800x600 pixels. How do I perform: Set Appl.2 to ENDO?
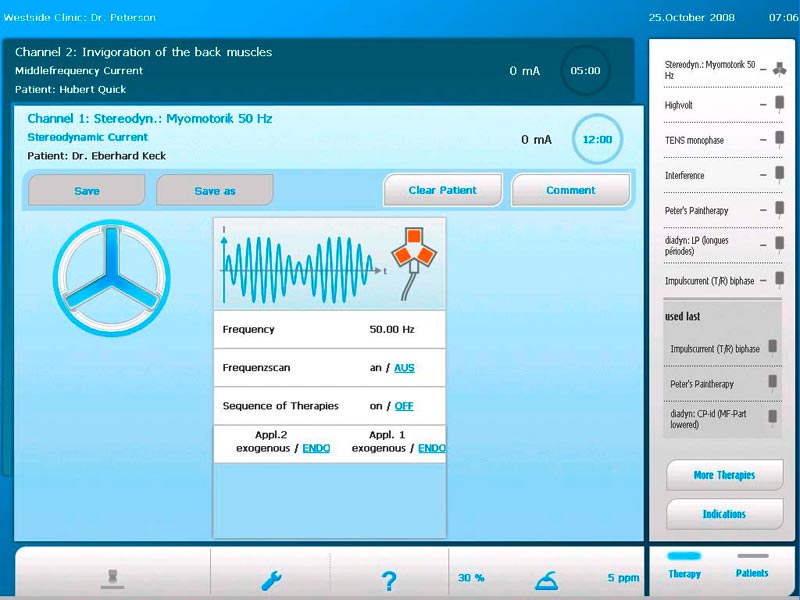(316, 448)
